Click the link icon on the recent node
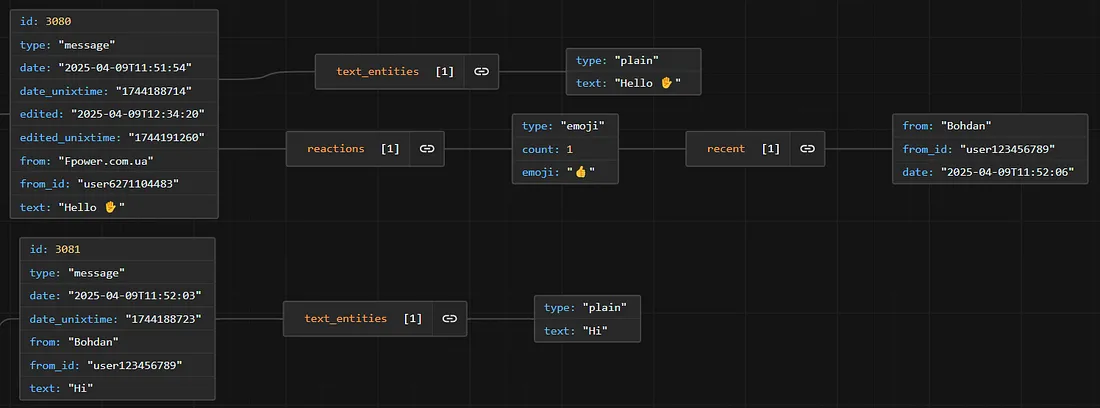 pyautogui.click(x=808, y=149)
